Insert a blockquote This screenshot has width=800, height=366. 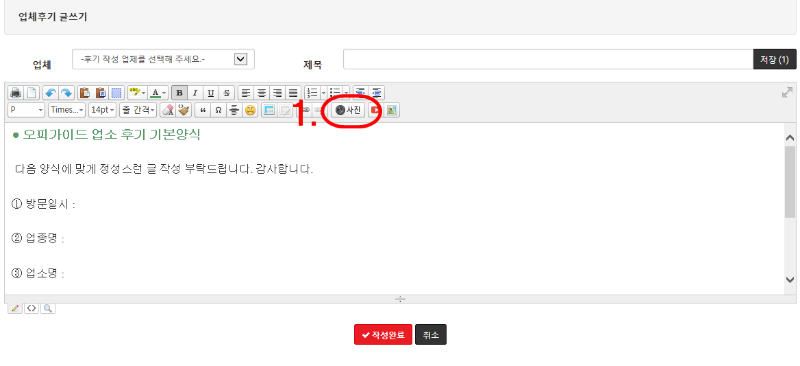pos(203,110)
